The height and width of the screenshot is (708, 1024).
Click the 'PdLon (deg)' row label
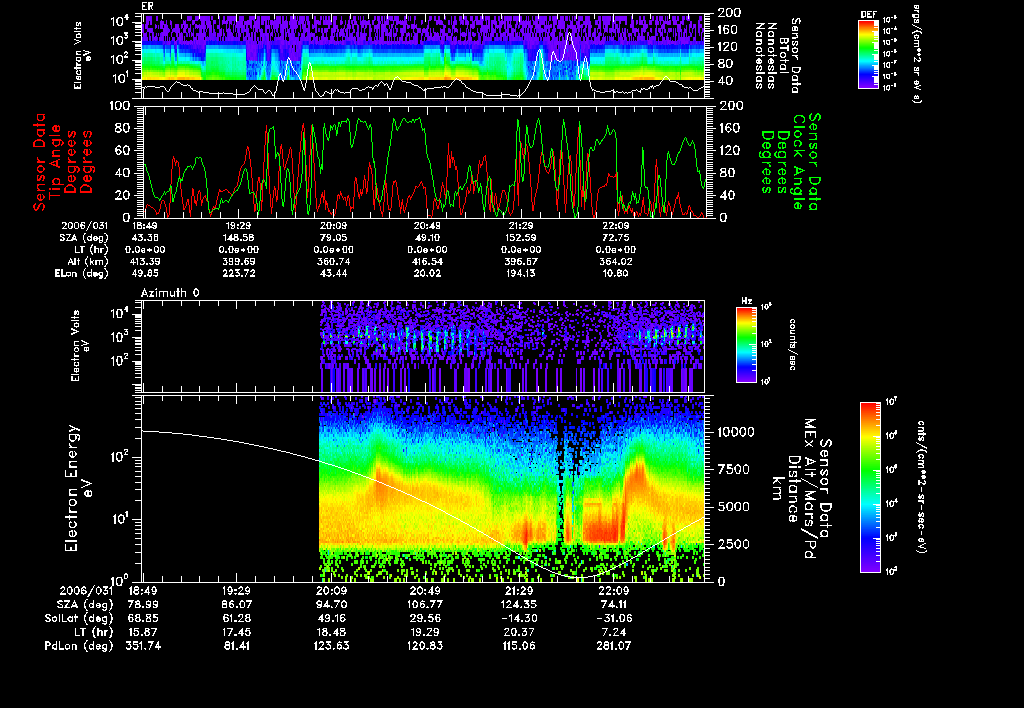[78, 646]
